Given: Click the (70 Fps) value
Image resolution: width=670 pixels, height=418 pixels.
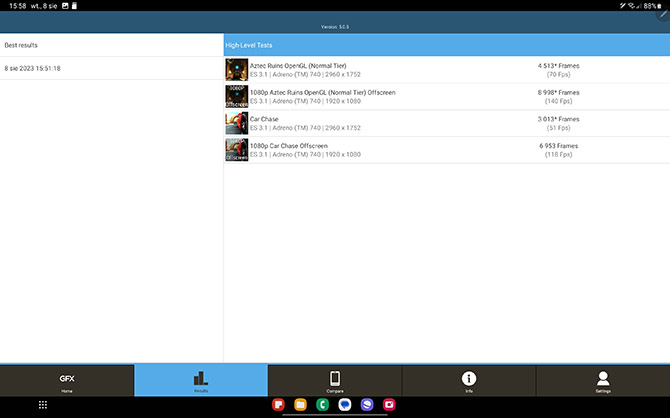Looking at the screenshot, I should coord(558,74).
